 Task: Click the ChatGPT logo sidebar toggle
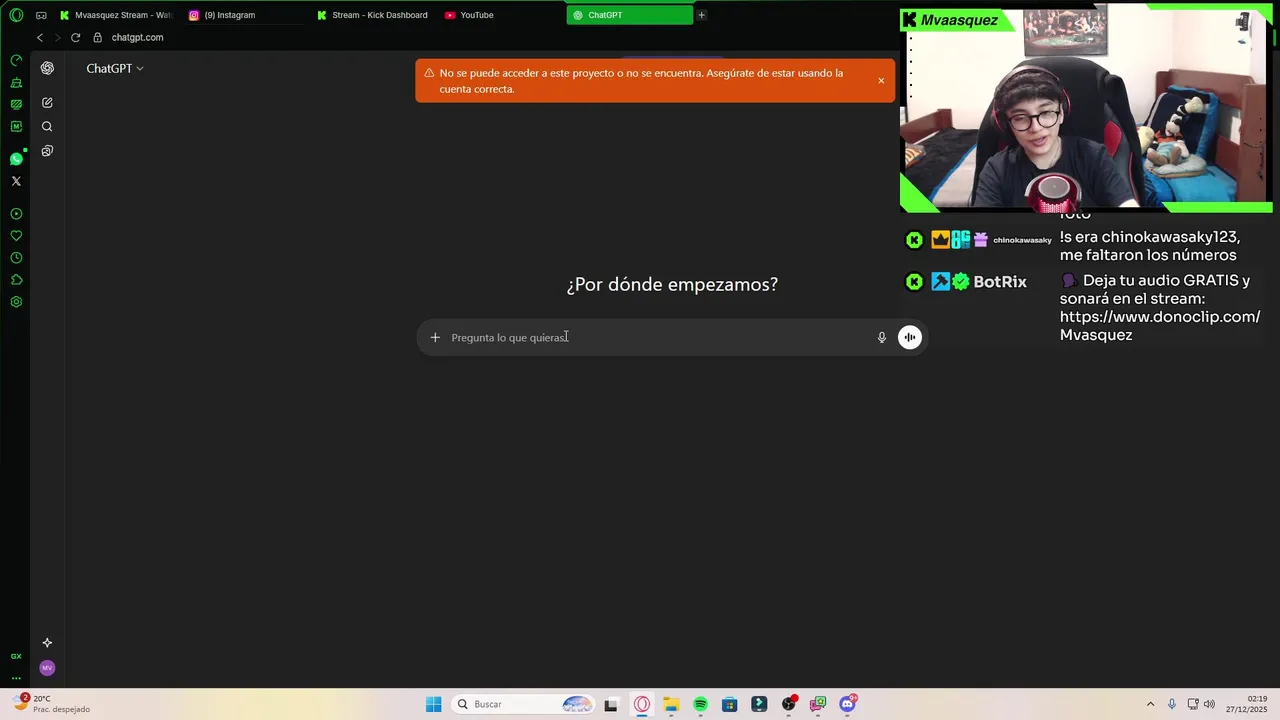click(x=47, y=68)
